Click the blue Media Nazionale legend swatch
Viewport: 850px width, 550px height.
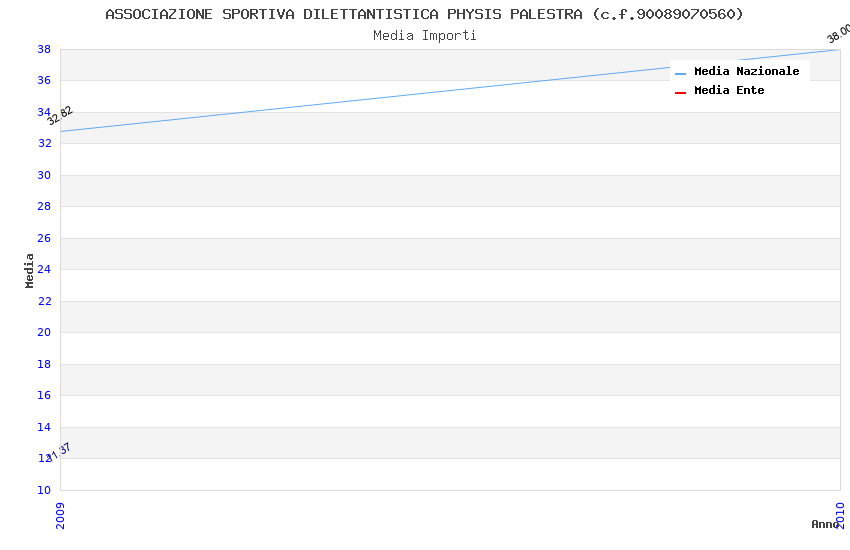coord(680,73)
